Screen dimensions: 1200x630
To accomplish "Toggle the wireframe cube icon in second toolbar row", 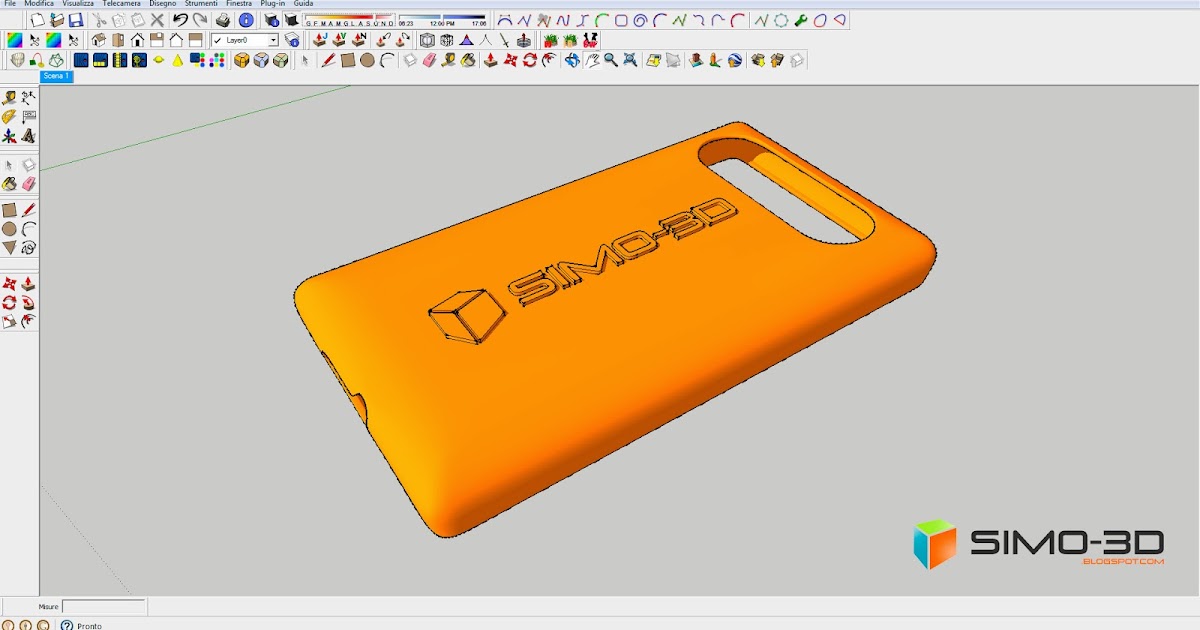I will (427, 40).
